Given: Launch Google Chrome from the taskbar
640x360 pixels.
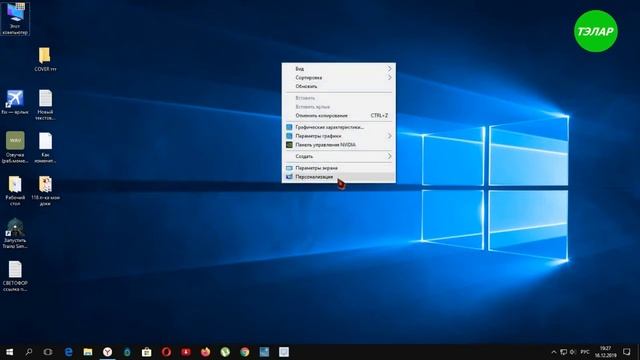Looking at the screenshot, I should pyautogui.click(x=244, y=352).
